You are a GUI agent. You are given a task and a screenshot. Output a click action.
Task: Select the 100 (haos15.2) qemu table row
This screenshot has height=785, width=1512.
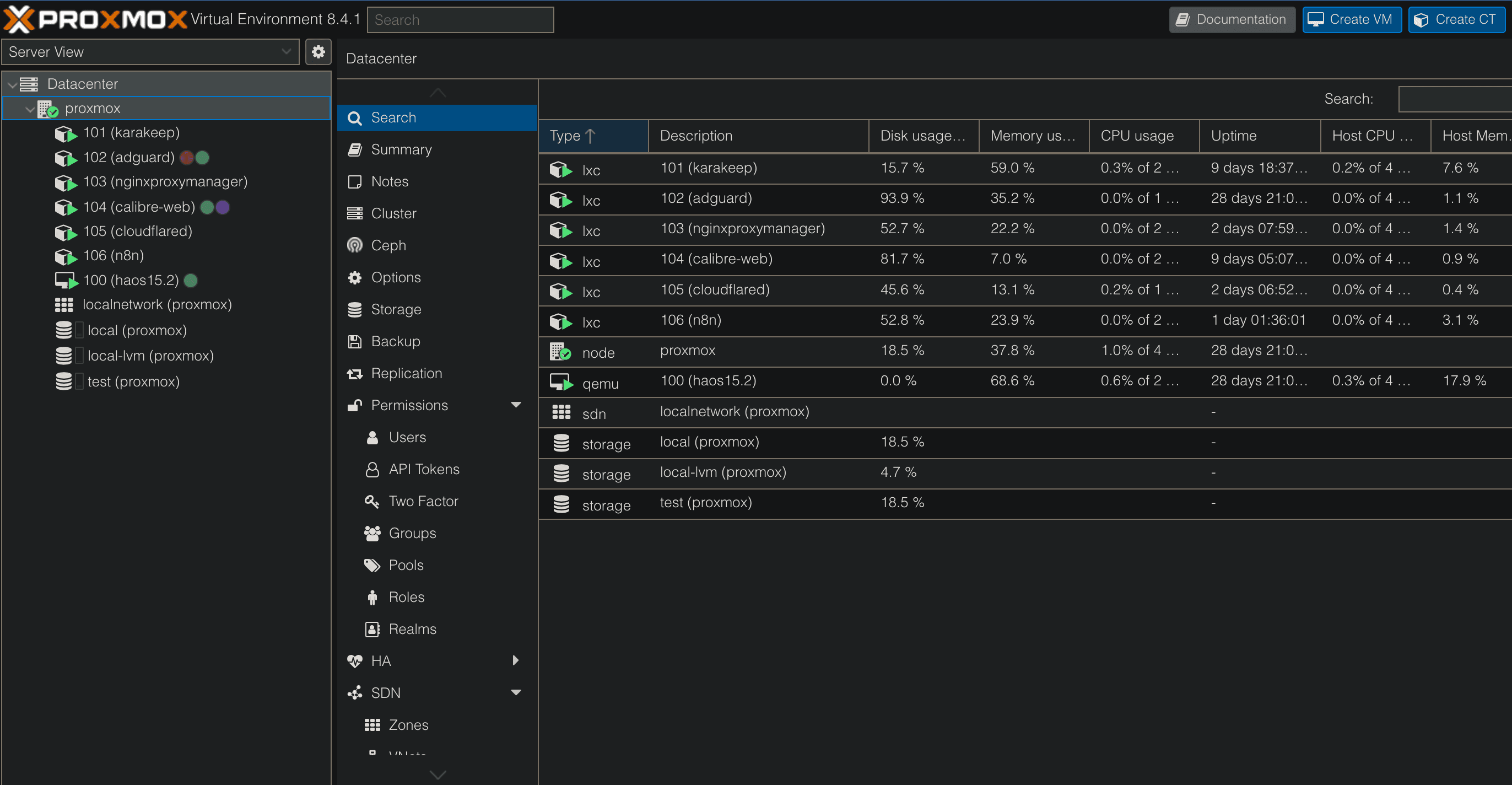pos(1025,381)
